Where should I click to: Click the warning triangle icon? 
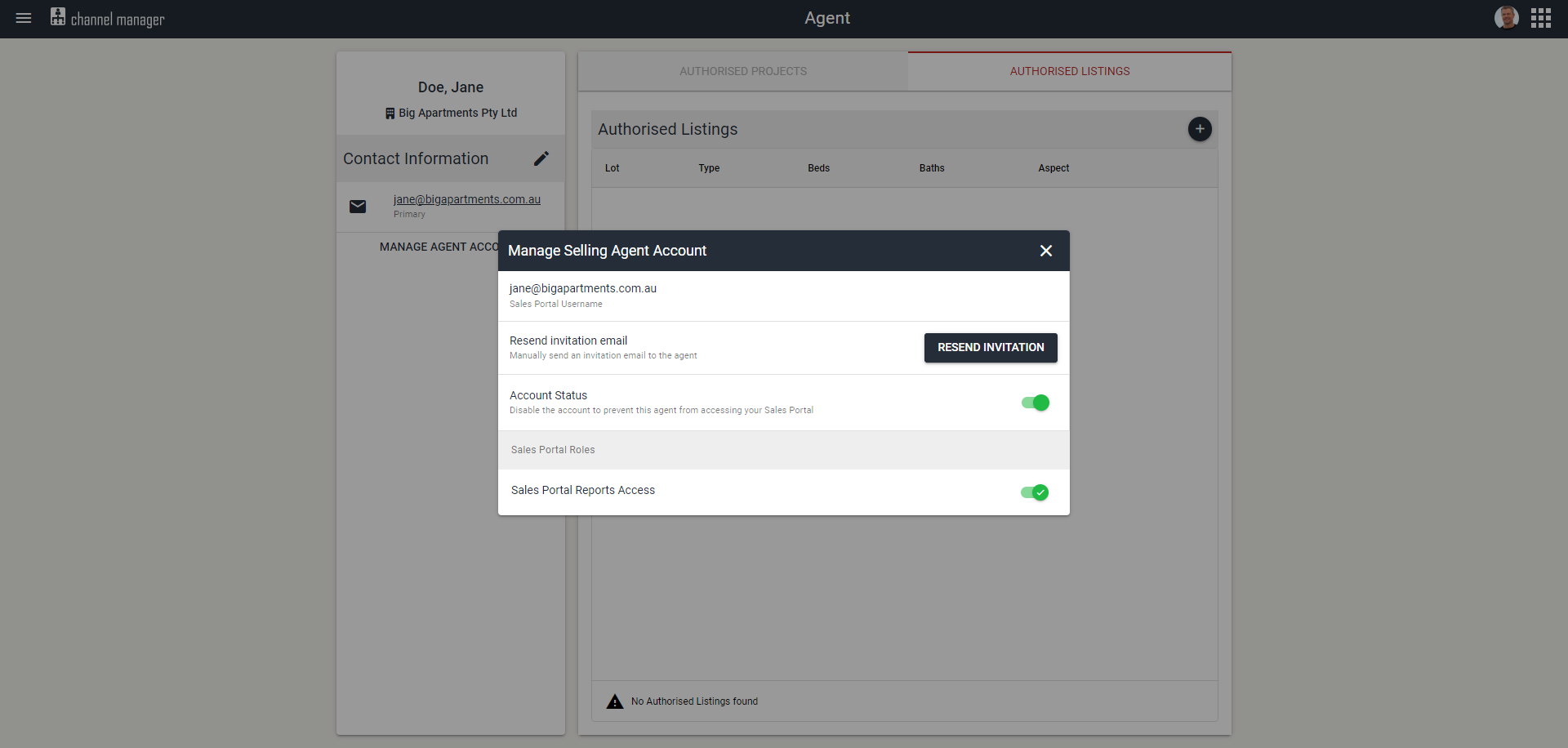613,701
